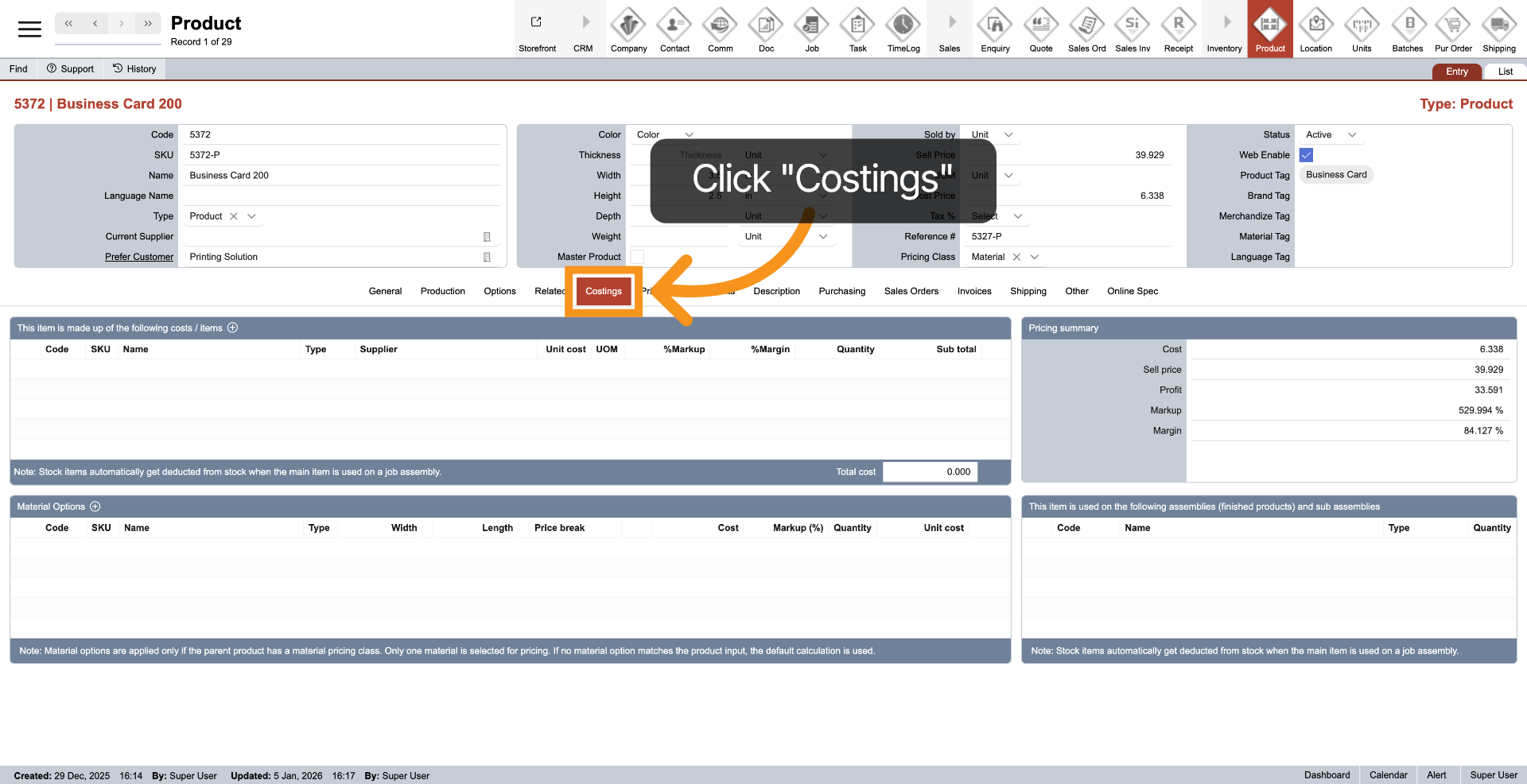Select the Costings tab
This screenshot has height=784, width=1527.
coord(604,291)
